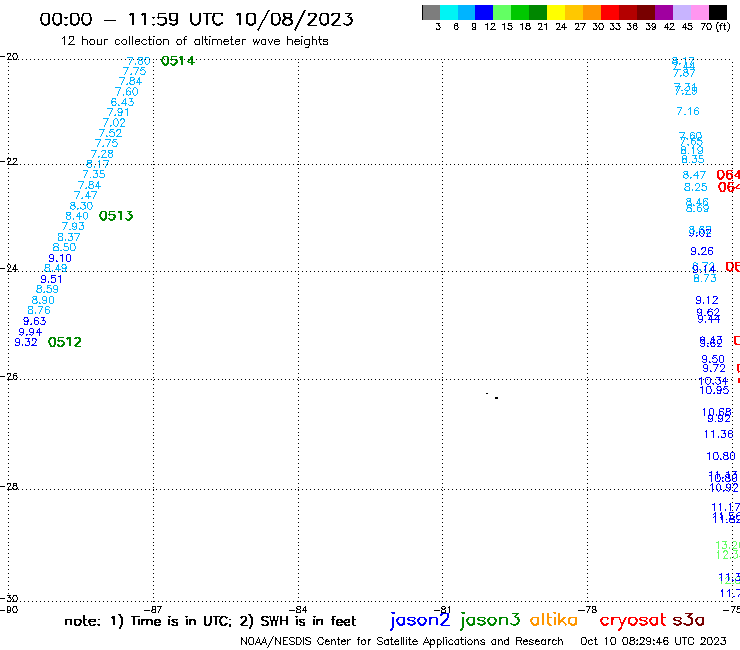Click the latitude axis label '-22'
The image size is (740, 650).
(x=9, y=161)
